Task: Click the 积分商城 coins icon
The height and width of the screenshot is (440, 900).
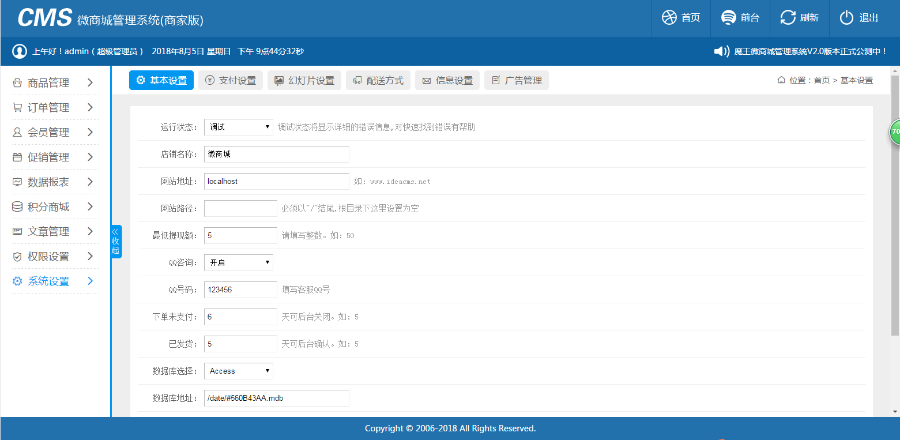Action: [18, 207]
